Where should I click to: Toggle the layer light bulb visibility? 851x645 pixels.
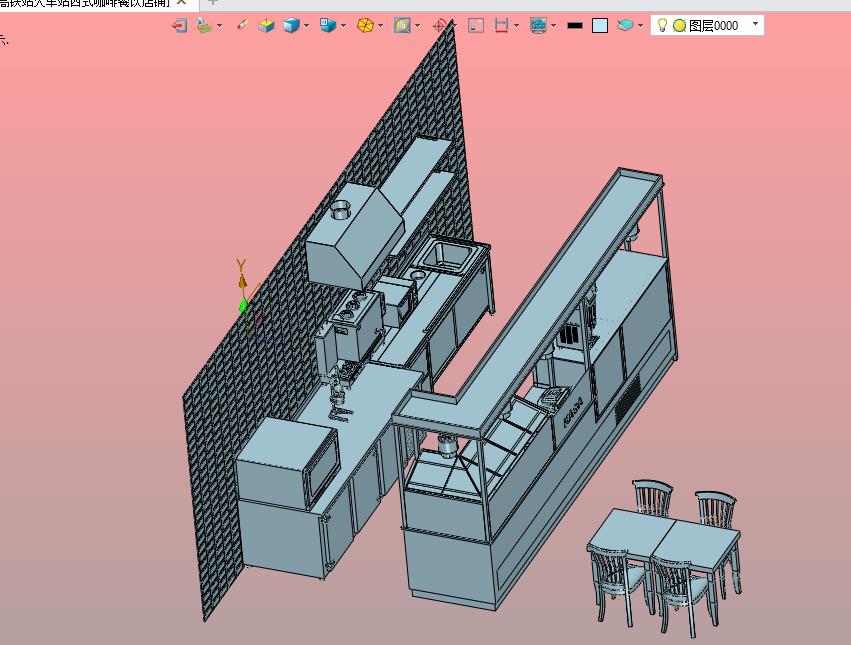point(662,25)
